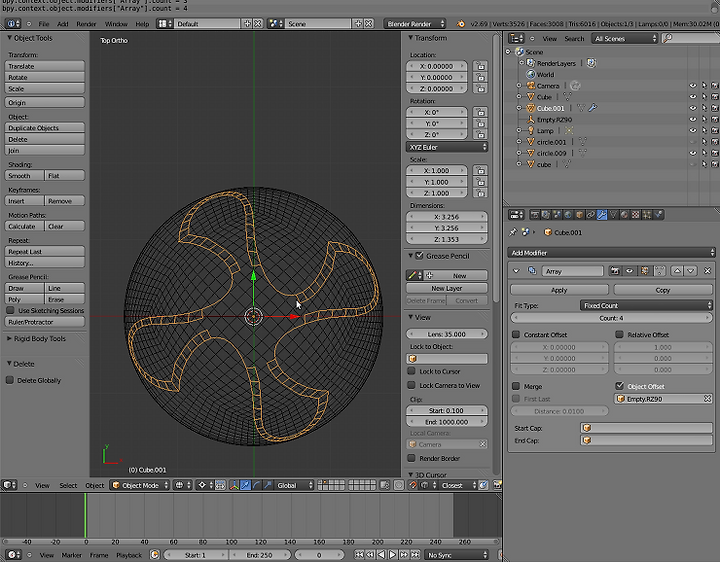Screen dimensions: 720x562
Task: Open the 3D viewport Select menu
Action: point(68,485)
